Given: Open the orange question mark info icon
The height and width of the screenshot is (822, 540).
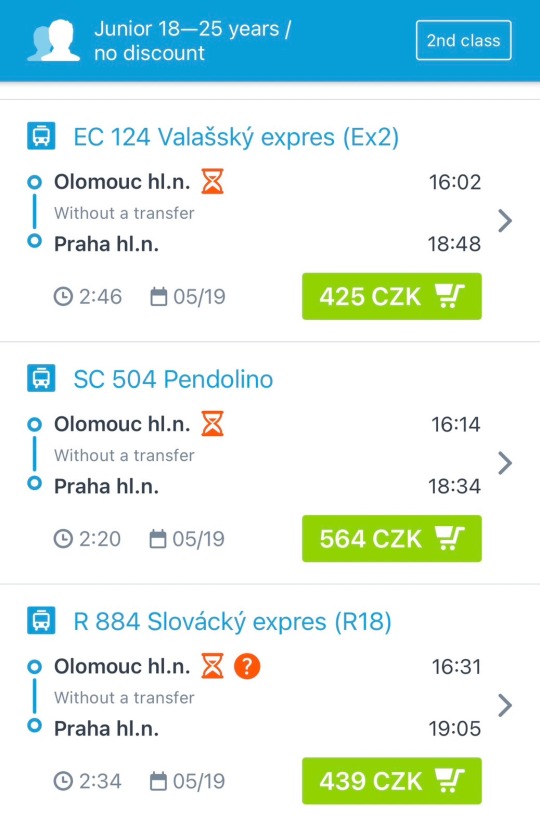Looking at the screenshot, I should (x=247, y=666).
